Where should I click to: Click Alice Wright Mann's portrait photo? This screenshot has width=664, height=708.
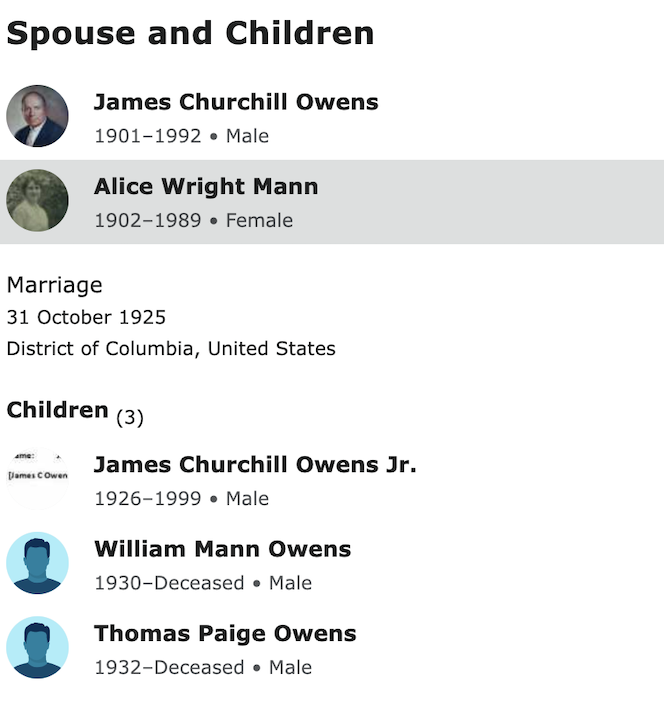pos(37,201)
